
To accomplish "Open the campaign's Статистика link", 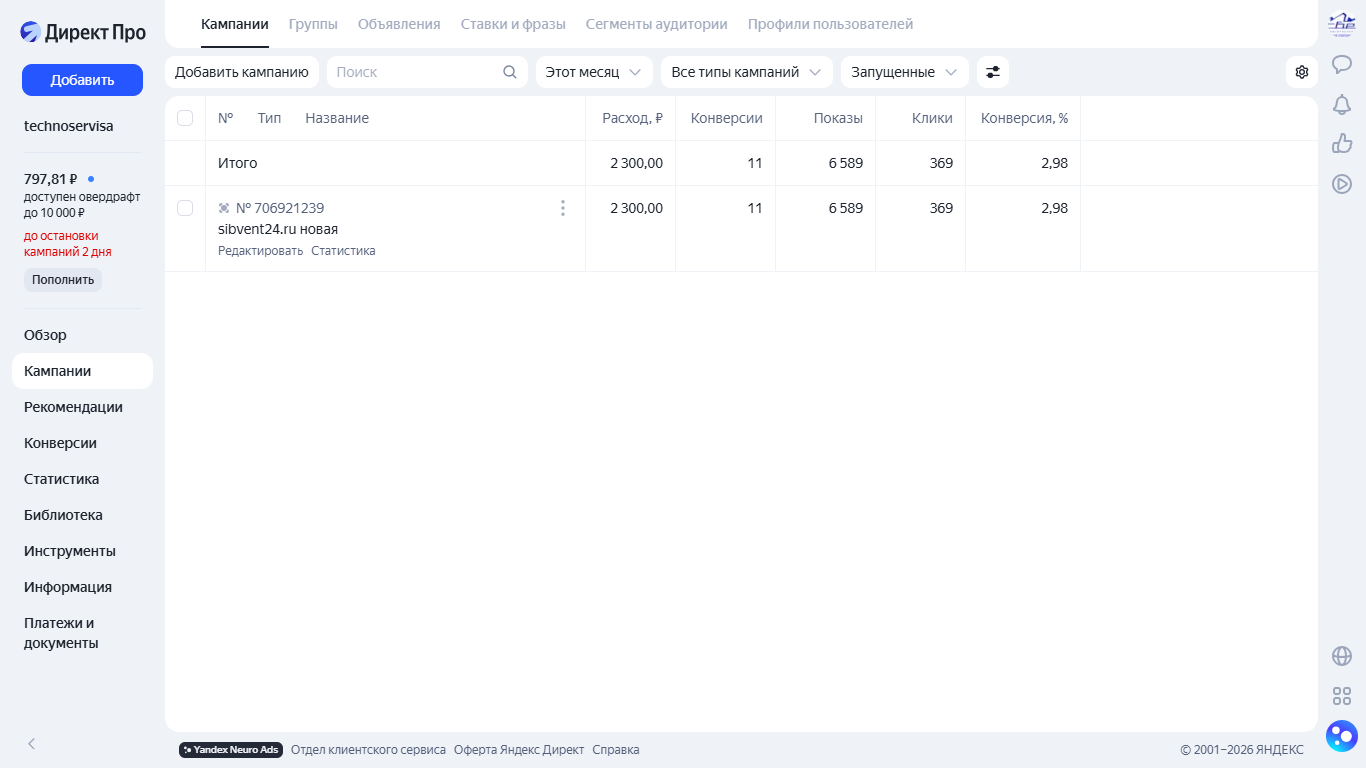I will point(343,251).
